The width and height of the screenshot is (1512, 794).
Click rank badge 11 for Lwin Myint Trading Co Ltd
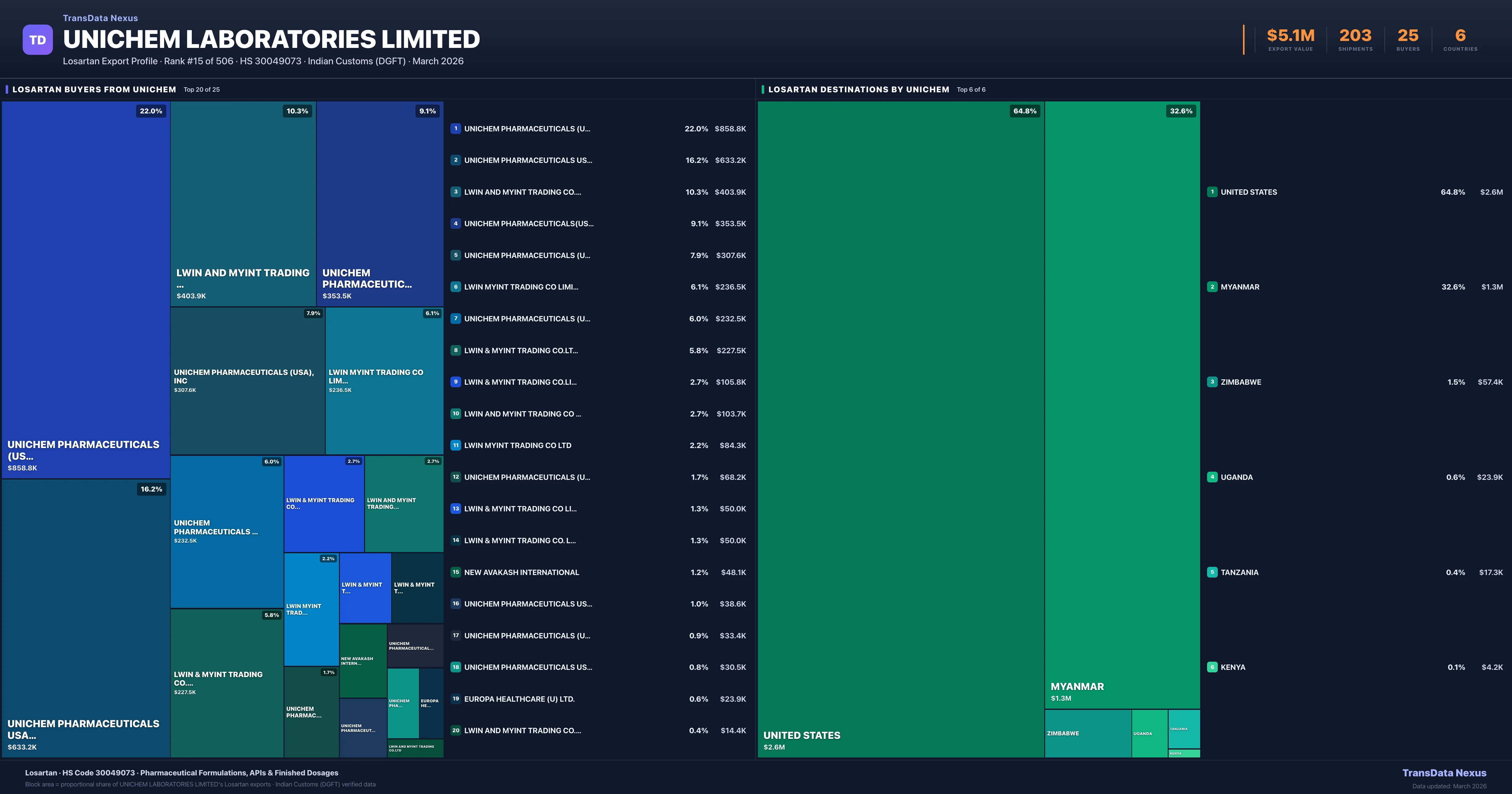[x=455, y=445]
